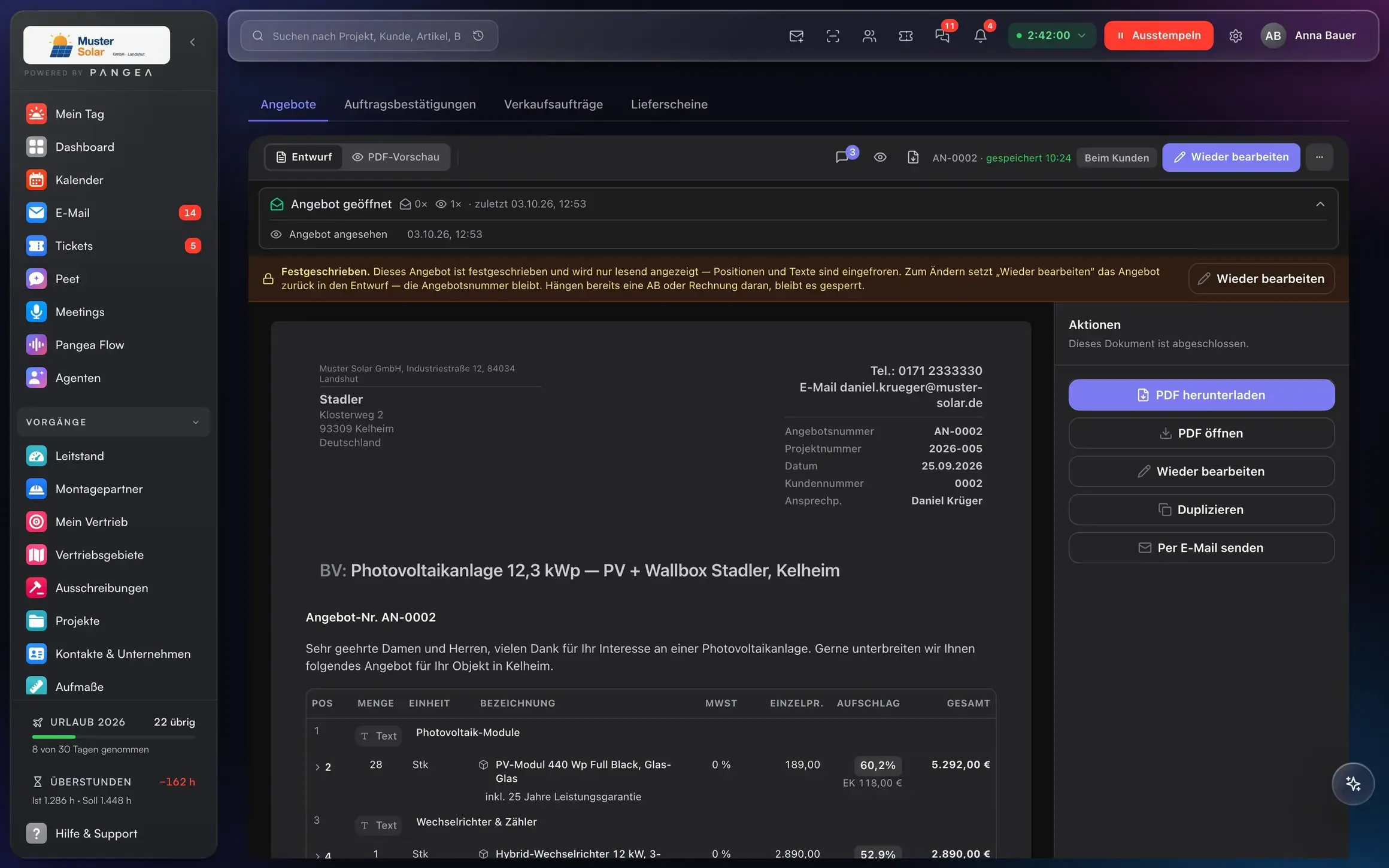
Task: Open Anna Bauer user profile
Action: click(x=1308, y=35)
